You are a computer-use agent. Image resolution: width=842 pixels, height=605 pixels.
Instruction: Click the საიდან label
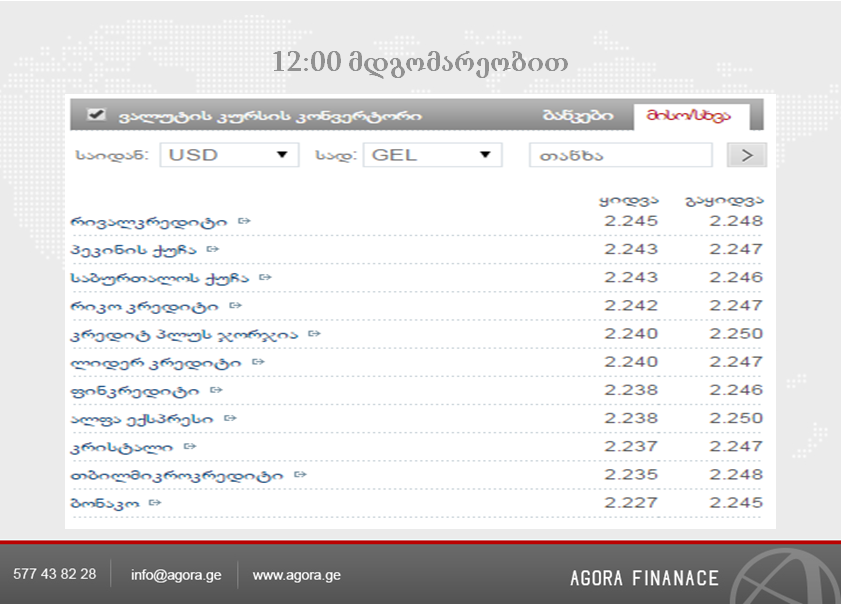pyautogui.click(x=112, y=155)
